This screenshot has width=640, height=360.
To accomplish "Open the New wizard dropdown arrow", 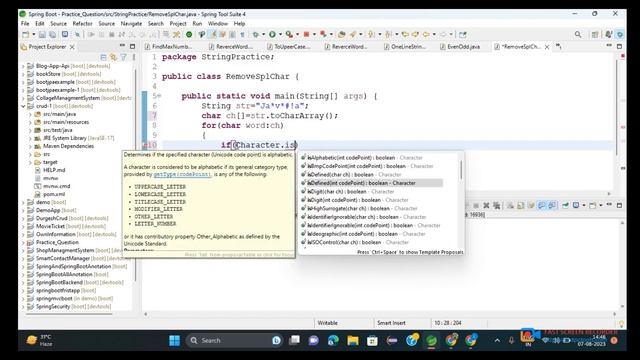I will 34,35.
